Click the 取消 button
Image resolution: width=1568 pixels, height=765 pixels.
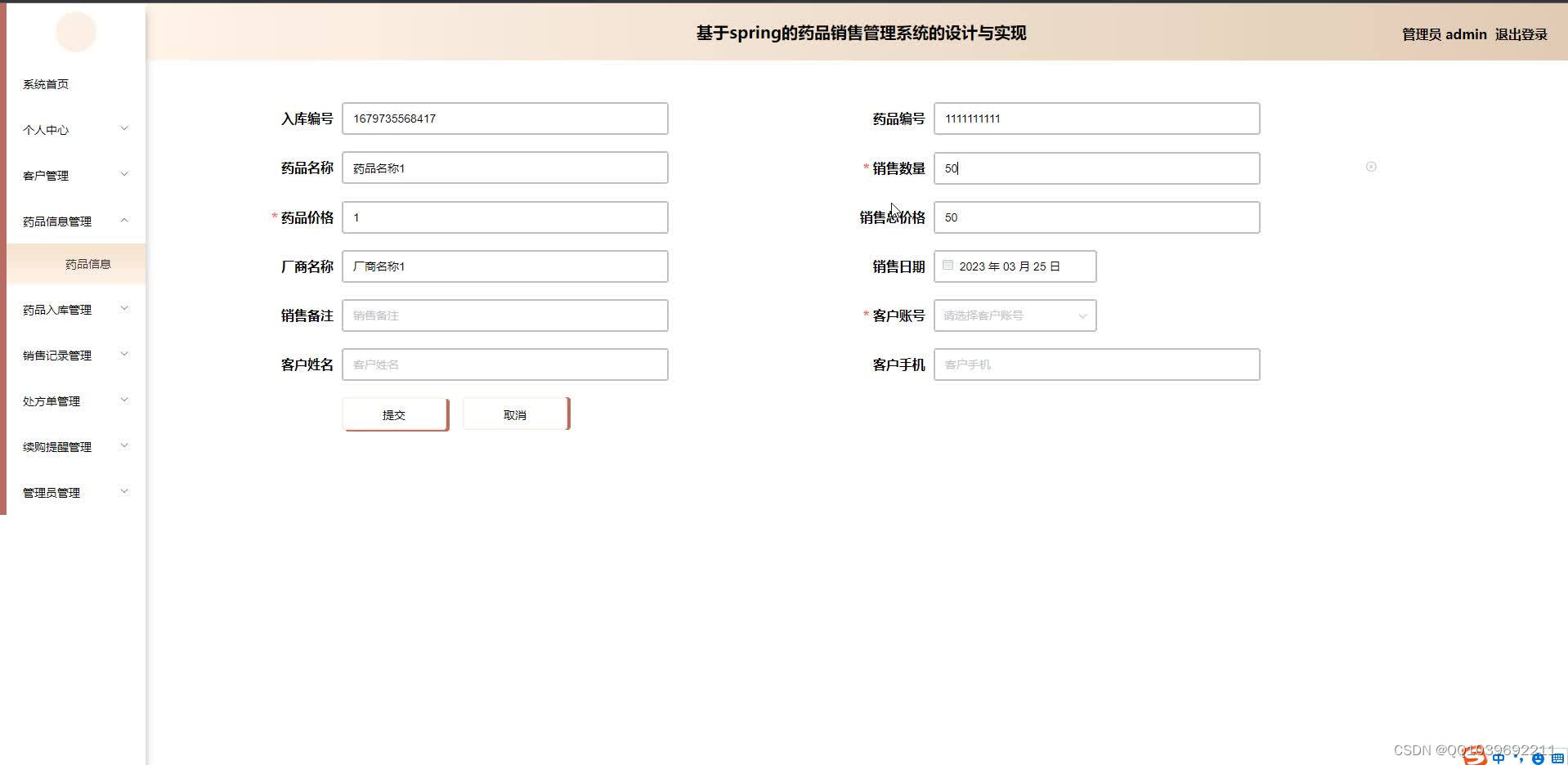(517, 414)
